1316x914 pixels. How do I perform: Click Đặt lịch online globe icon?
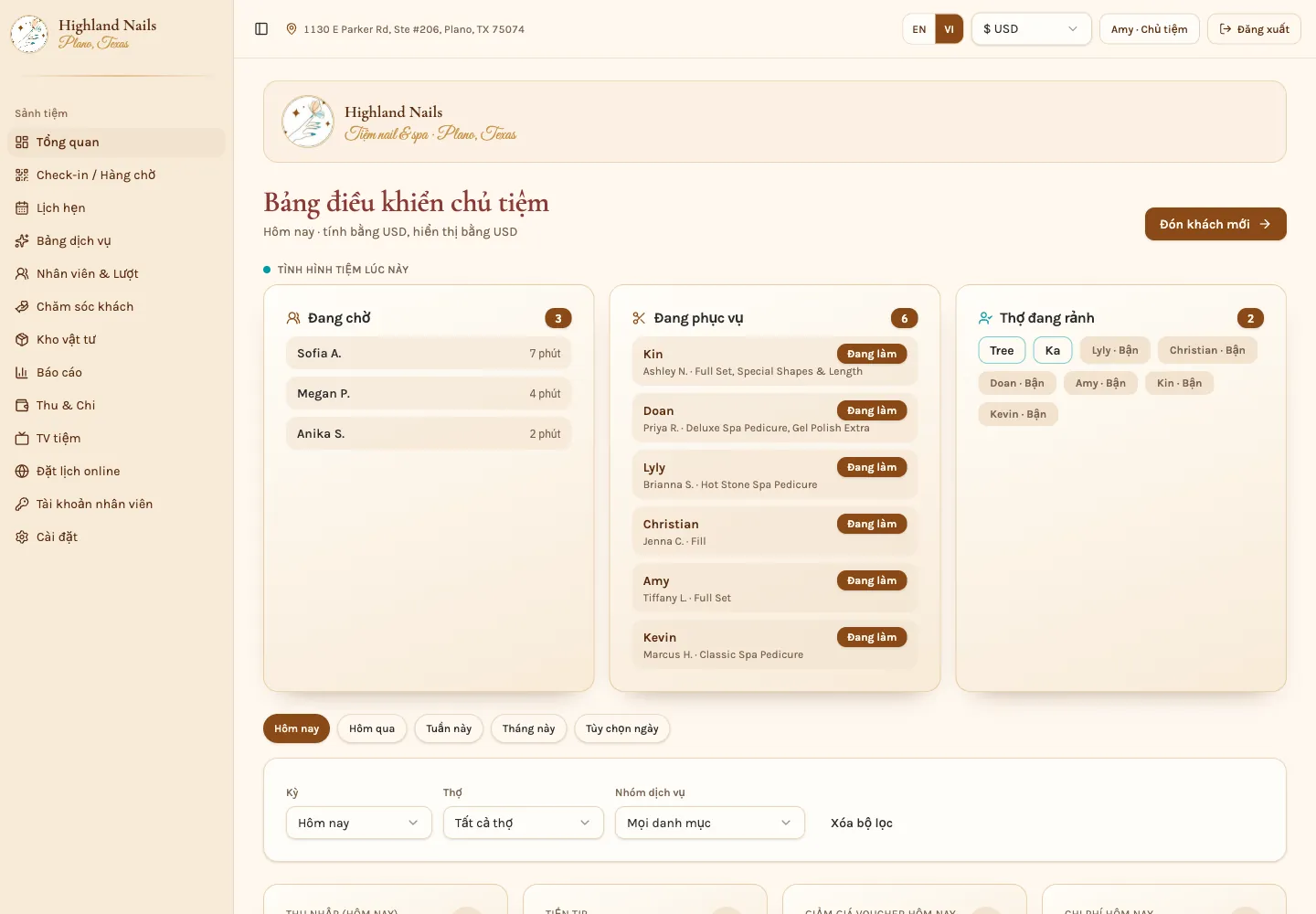point(22,471)
